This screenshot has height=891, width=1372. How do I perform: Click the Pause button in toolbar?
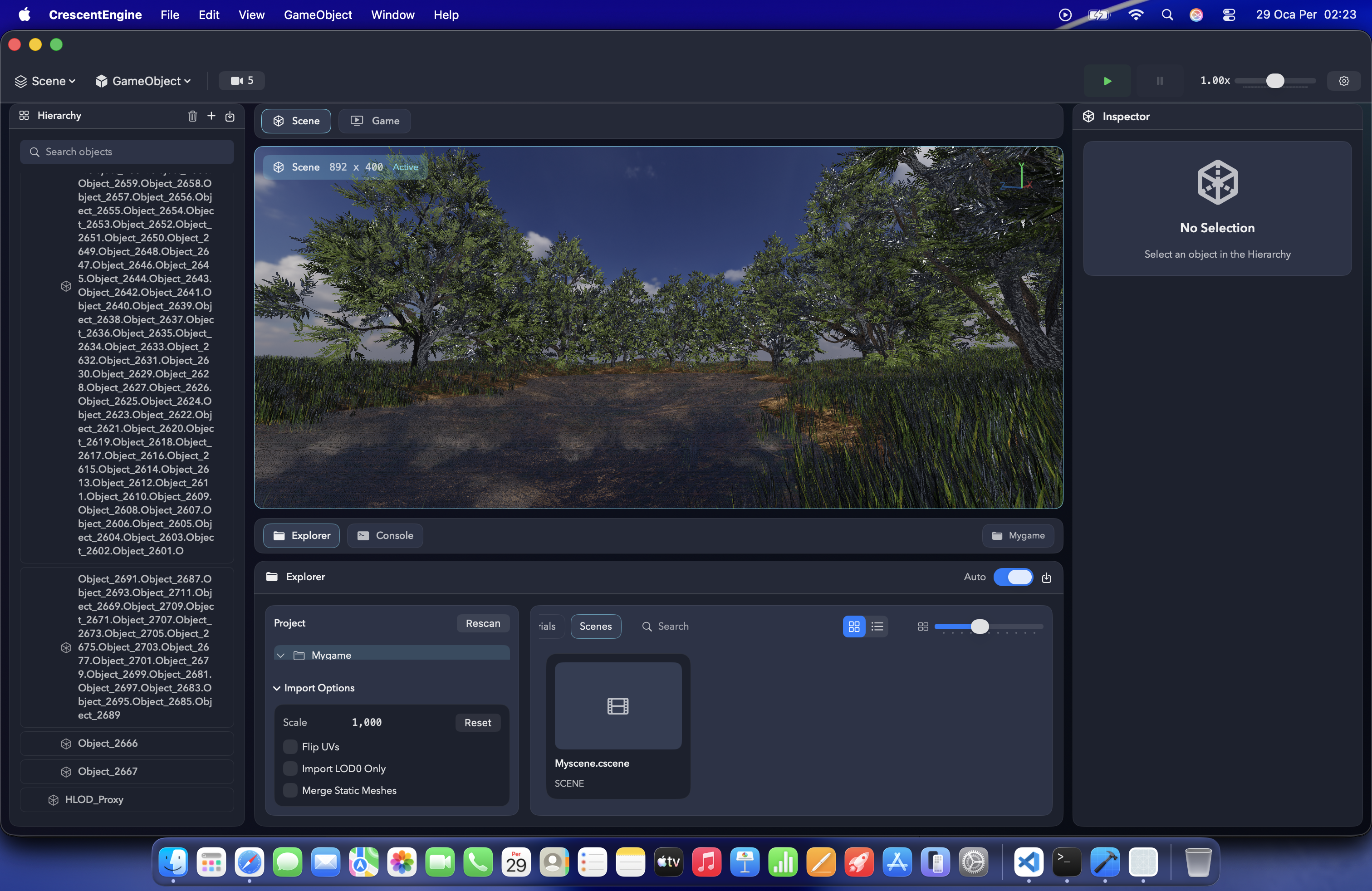pos(1159,81)
